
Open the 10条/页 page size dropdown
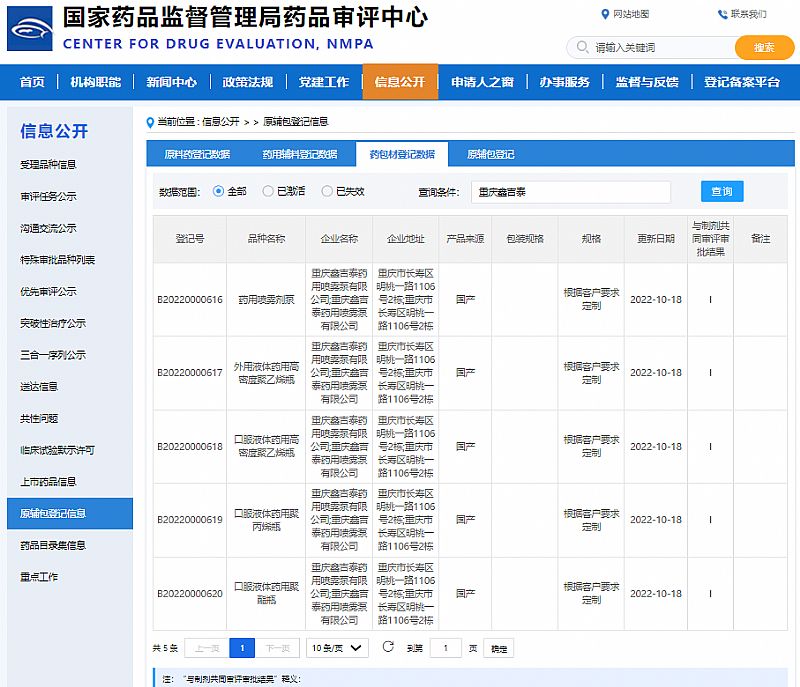(337, 648)
